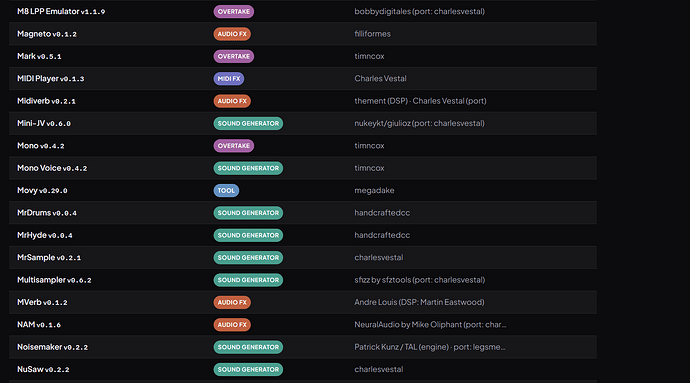Click the Tool badge for Movy
The width and height of the screenshot is (690, 383).
[x=226, y=191]
